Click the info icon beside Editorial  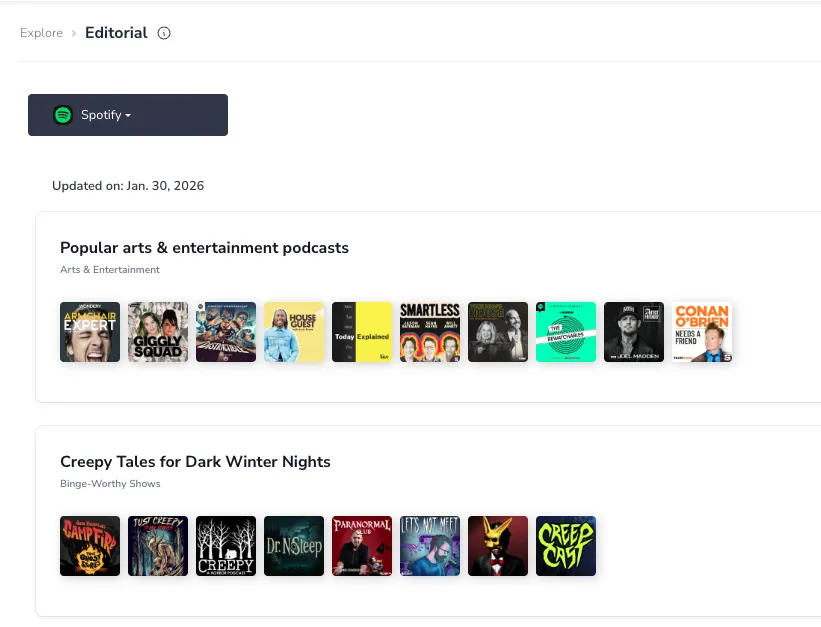(164, 33)
